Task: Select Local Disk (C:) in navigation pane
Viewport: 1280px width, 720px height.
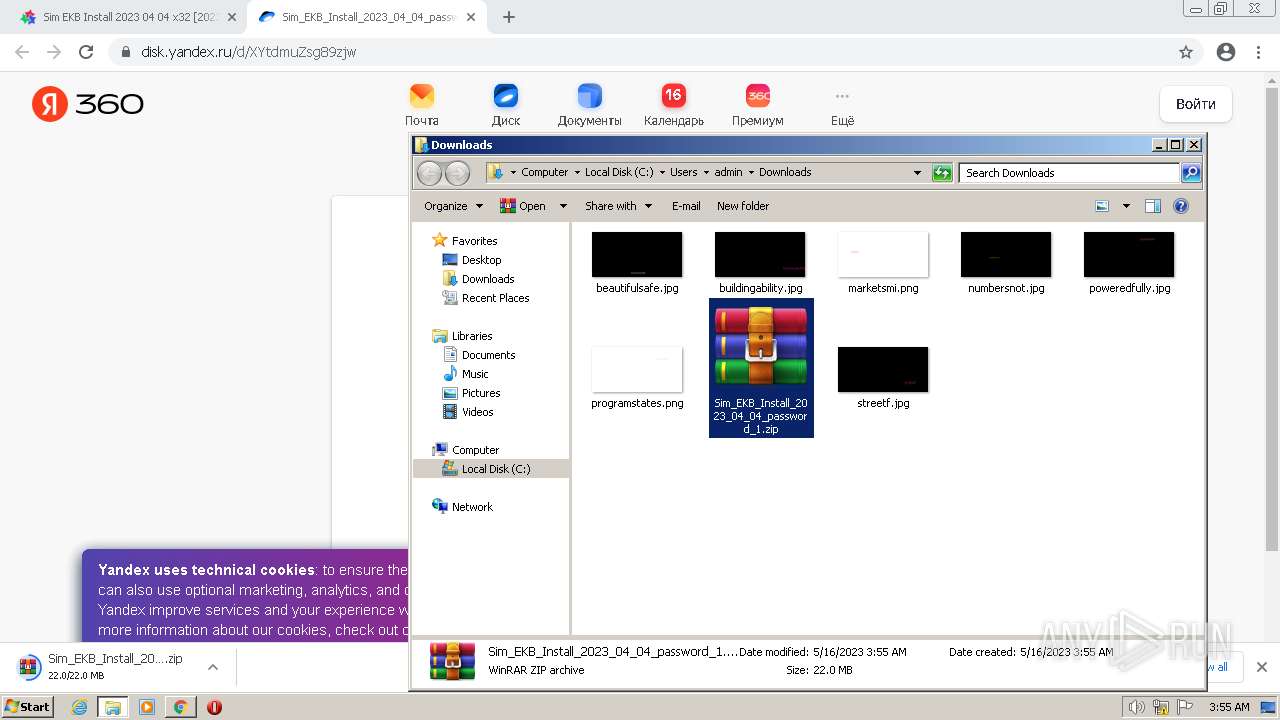Action: (x=491, y=469)
